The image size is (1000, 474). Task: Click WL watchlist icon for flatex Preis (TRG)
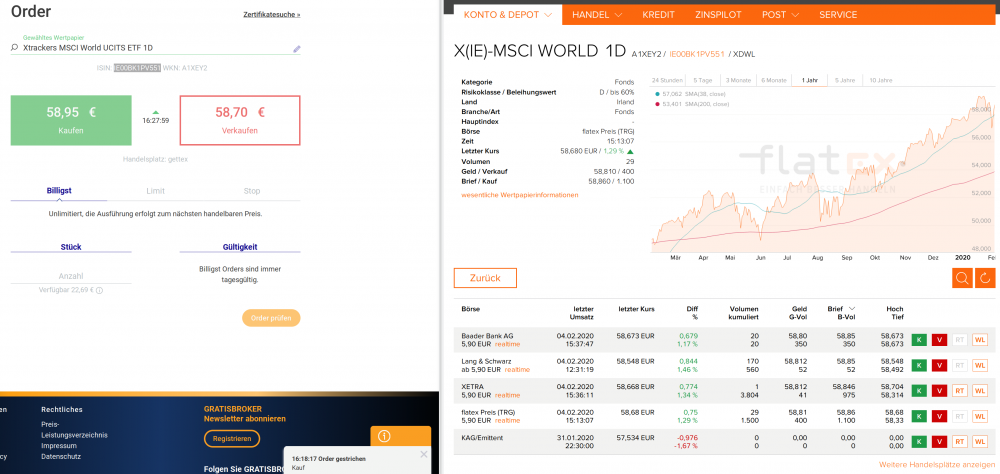(980, 417)
